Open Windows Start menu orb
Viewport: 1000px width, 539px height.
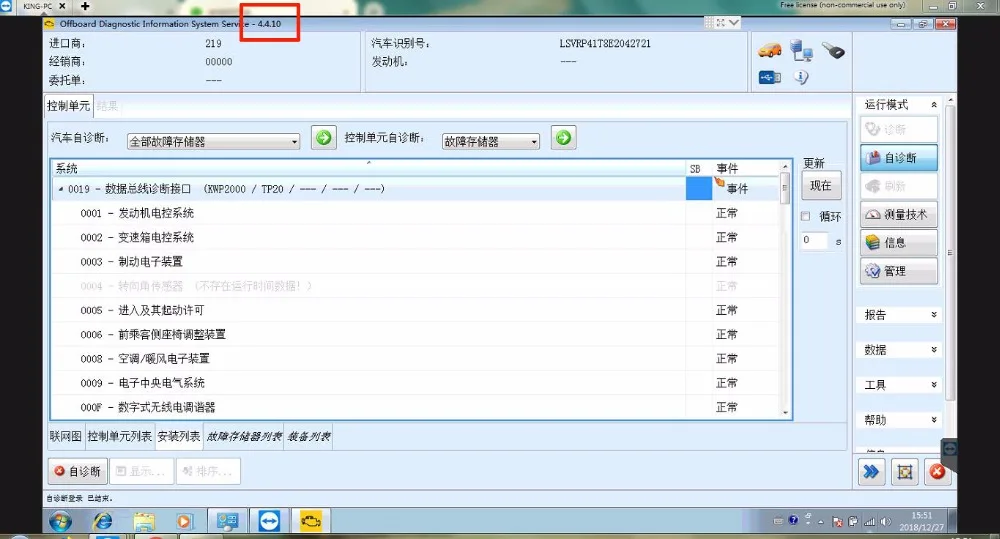click(x=61, y=522)
